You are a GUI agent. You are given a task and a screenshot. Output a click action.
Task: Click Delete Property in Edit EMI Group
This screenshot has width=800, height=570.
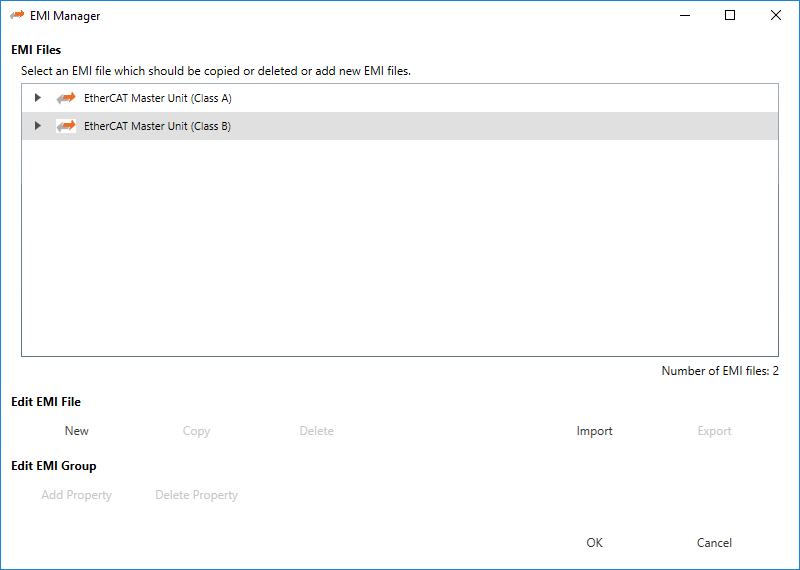(196, 495)
